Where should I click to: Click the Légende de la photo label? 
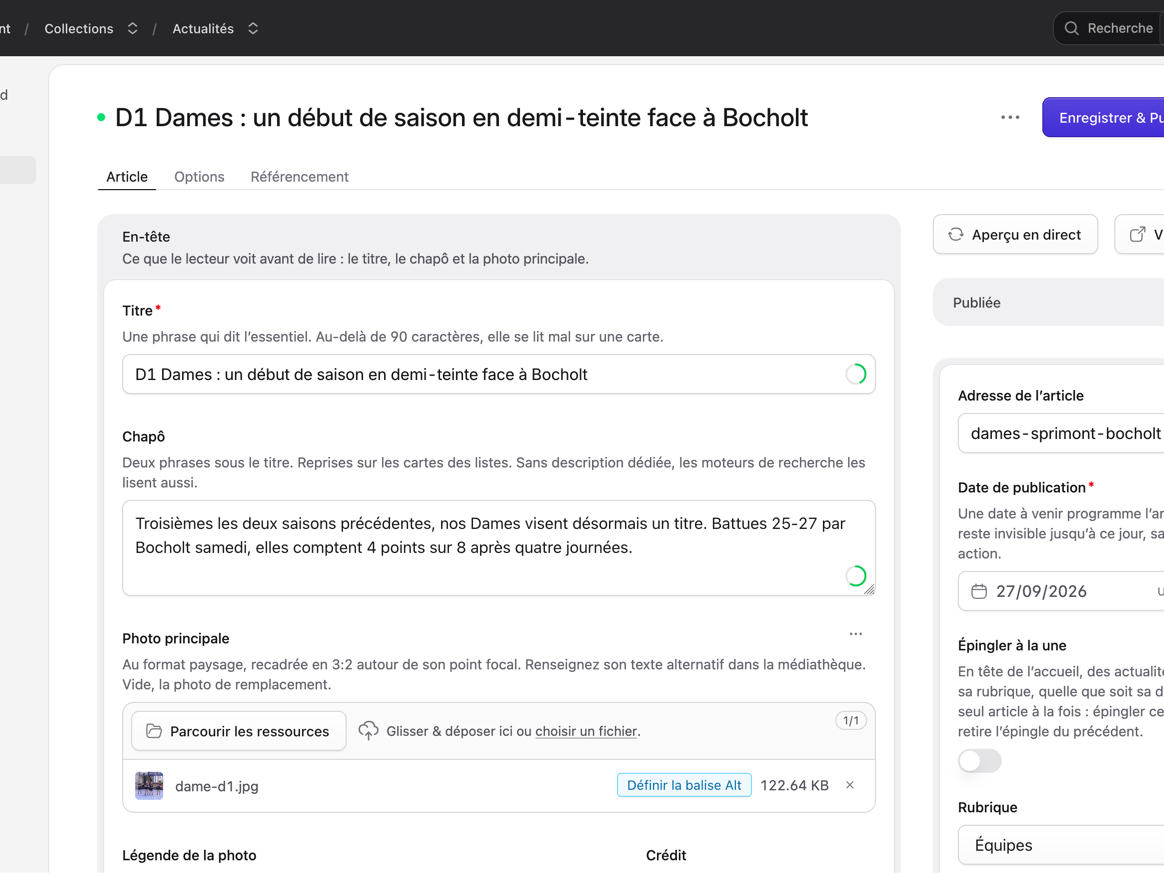coord(189,855)
